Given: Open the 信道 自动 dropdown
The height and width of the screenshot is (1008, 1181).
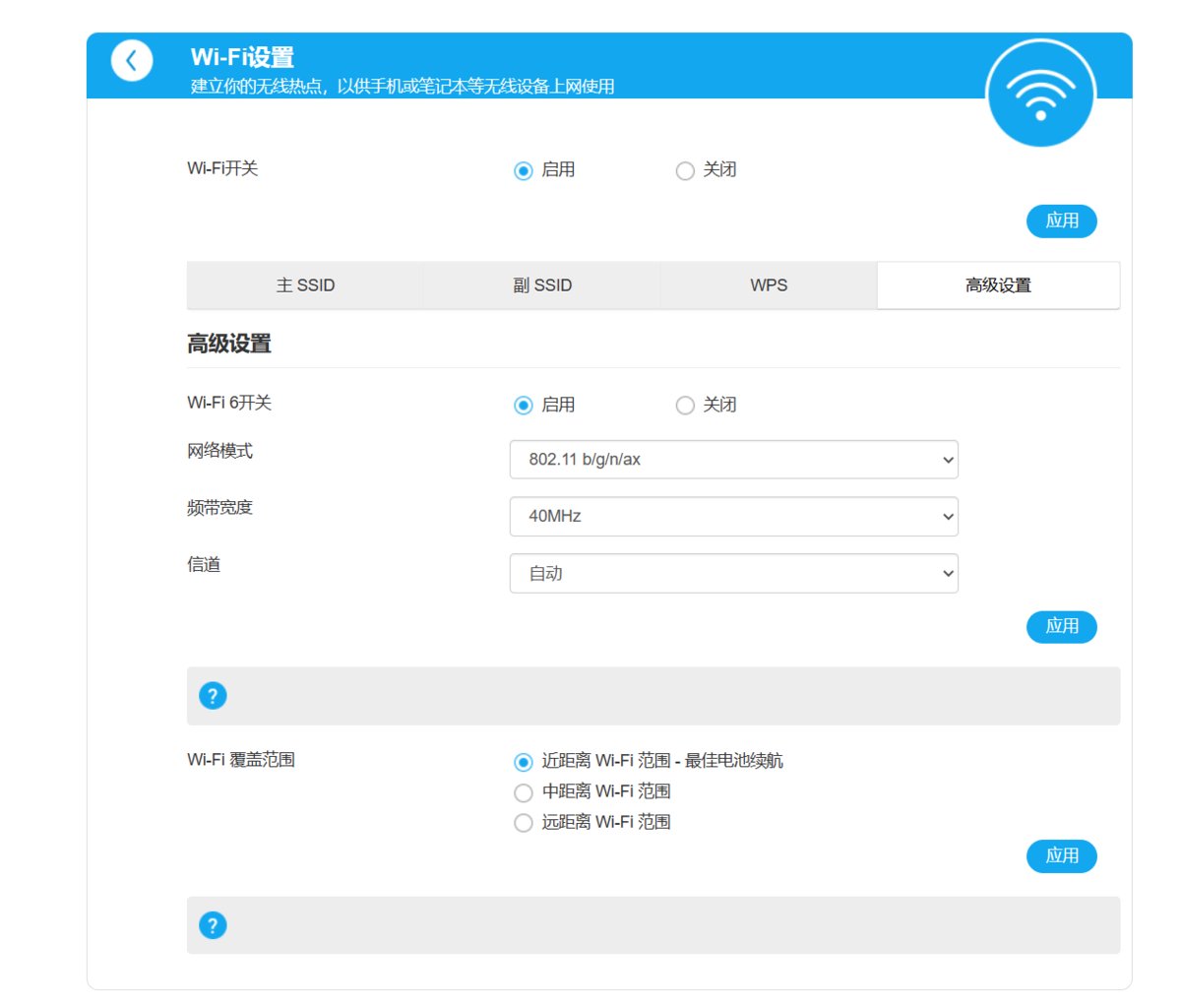Looking at the screenshot, I should point(734,574).
